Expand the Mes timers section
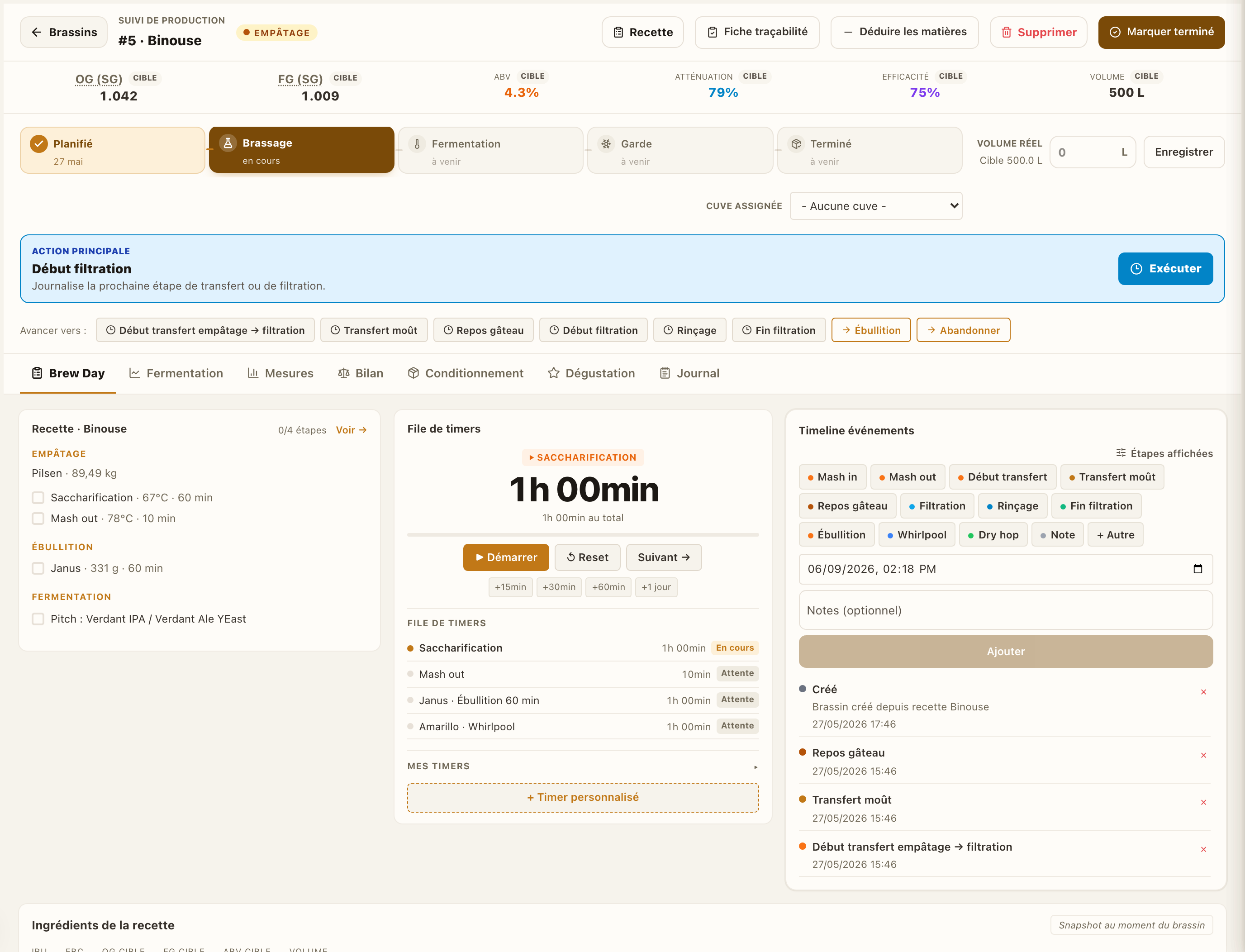This screenshot has width=1245, height=952. (x=583, y=766)
